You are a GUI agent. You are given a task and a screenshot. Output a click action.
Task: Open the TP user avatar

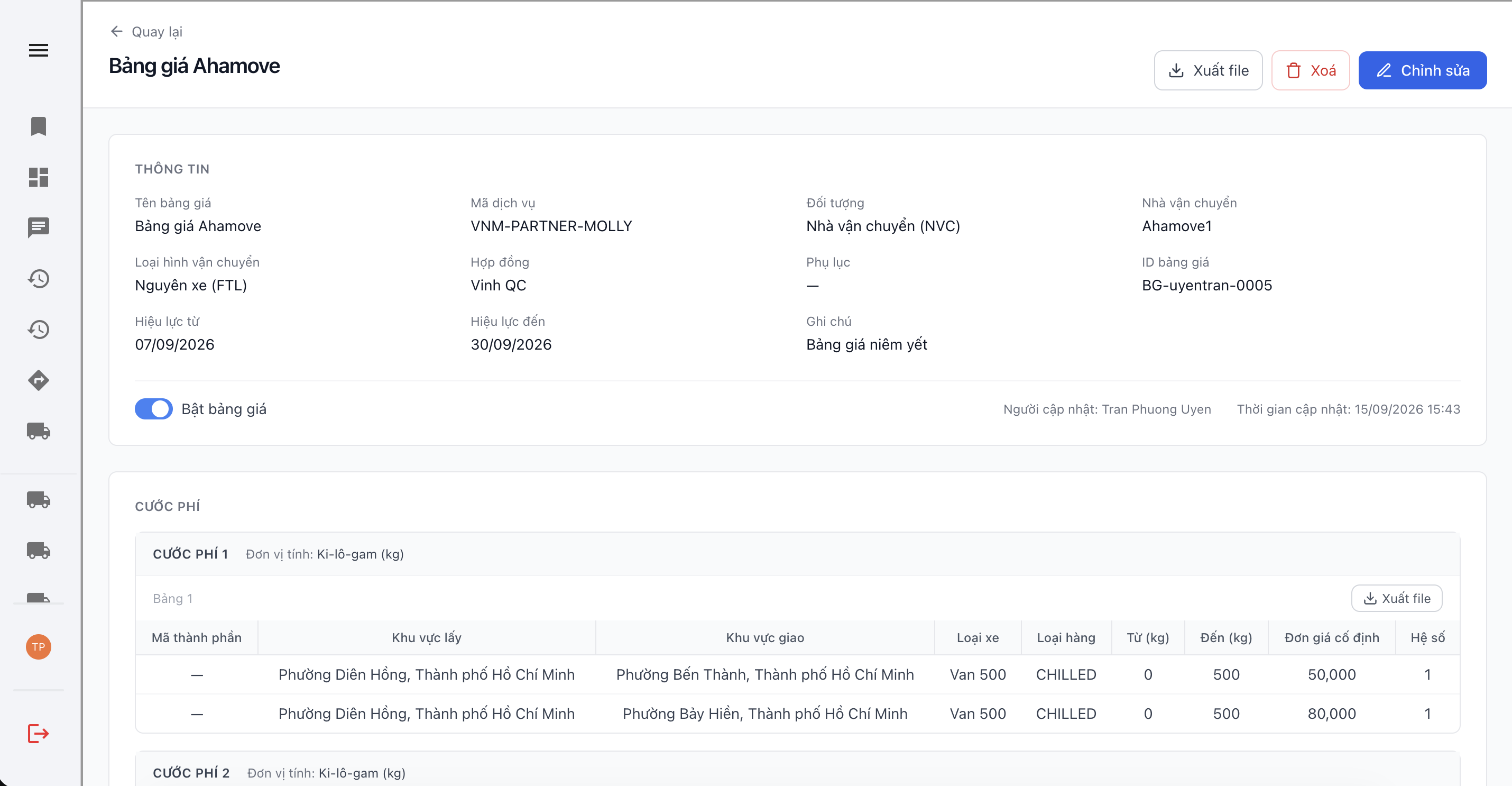pos(38,647)
